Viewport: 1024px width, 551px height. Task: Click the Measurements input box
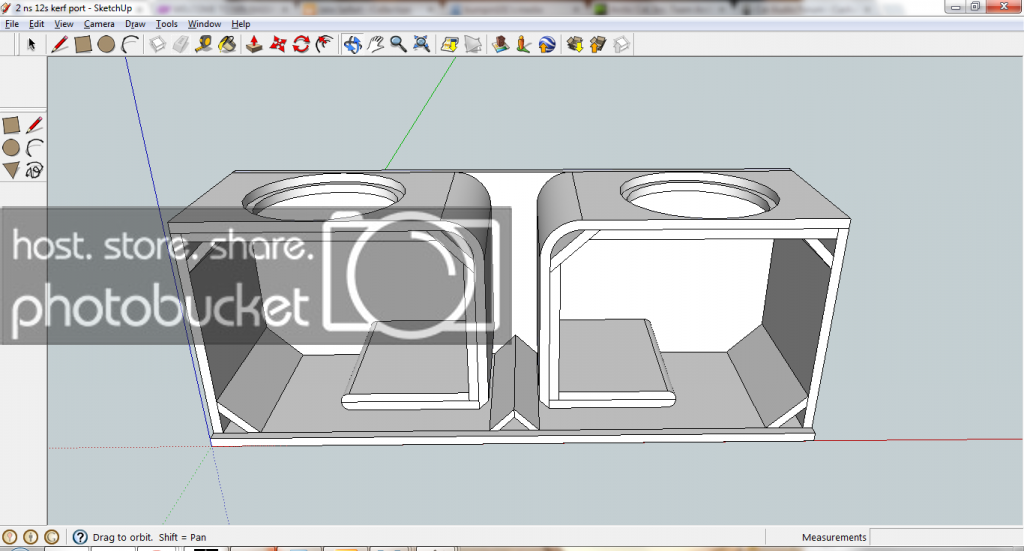coord(946,537)
